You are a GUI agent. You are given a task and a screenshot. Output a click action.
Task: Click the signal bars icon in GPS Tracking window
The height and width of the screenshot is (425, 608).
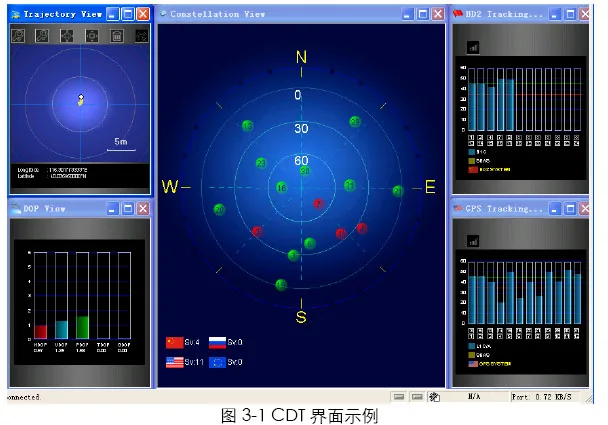[473, 241]
